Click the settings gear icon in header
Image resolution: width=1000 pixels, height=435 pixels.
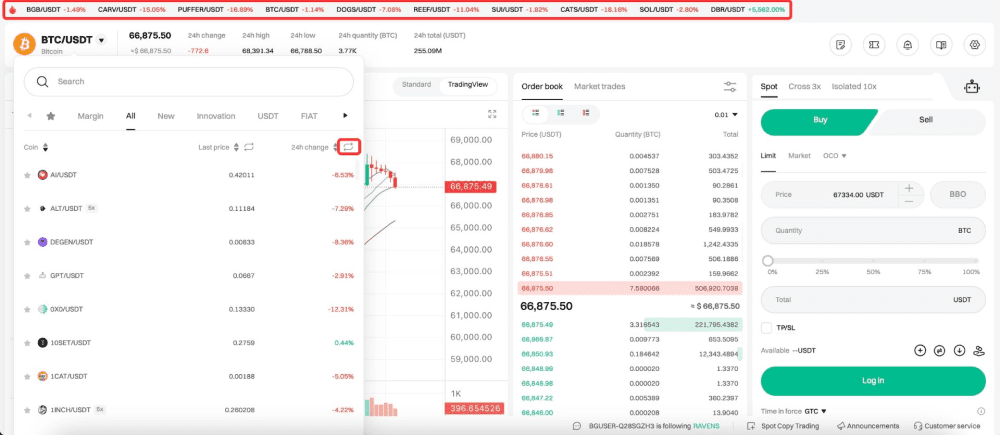(974, 45)
